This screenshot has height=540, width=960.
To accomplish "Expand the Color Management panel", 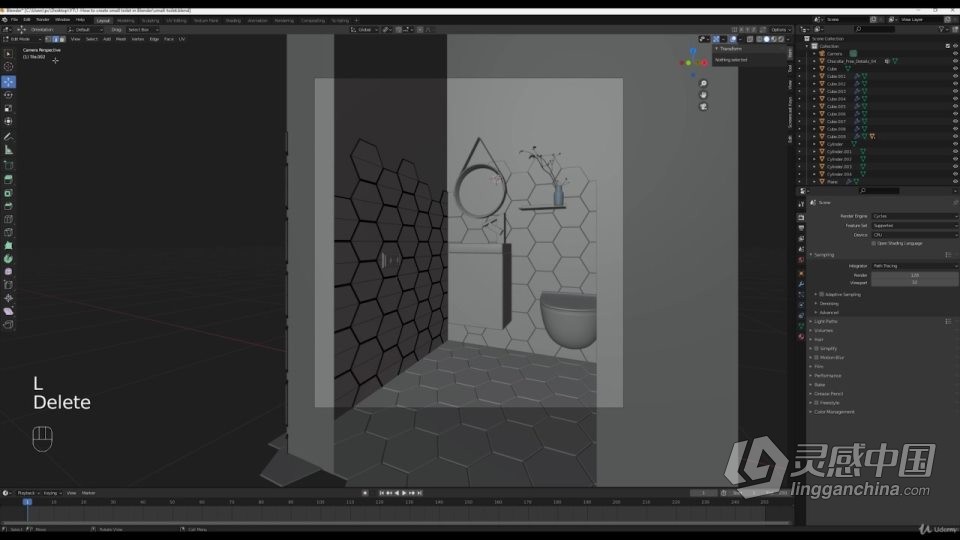I will tap(833, 412).
